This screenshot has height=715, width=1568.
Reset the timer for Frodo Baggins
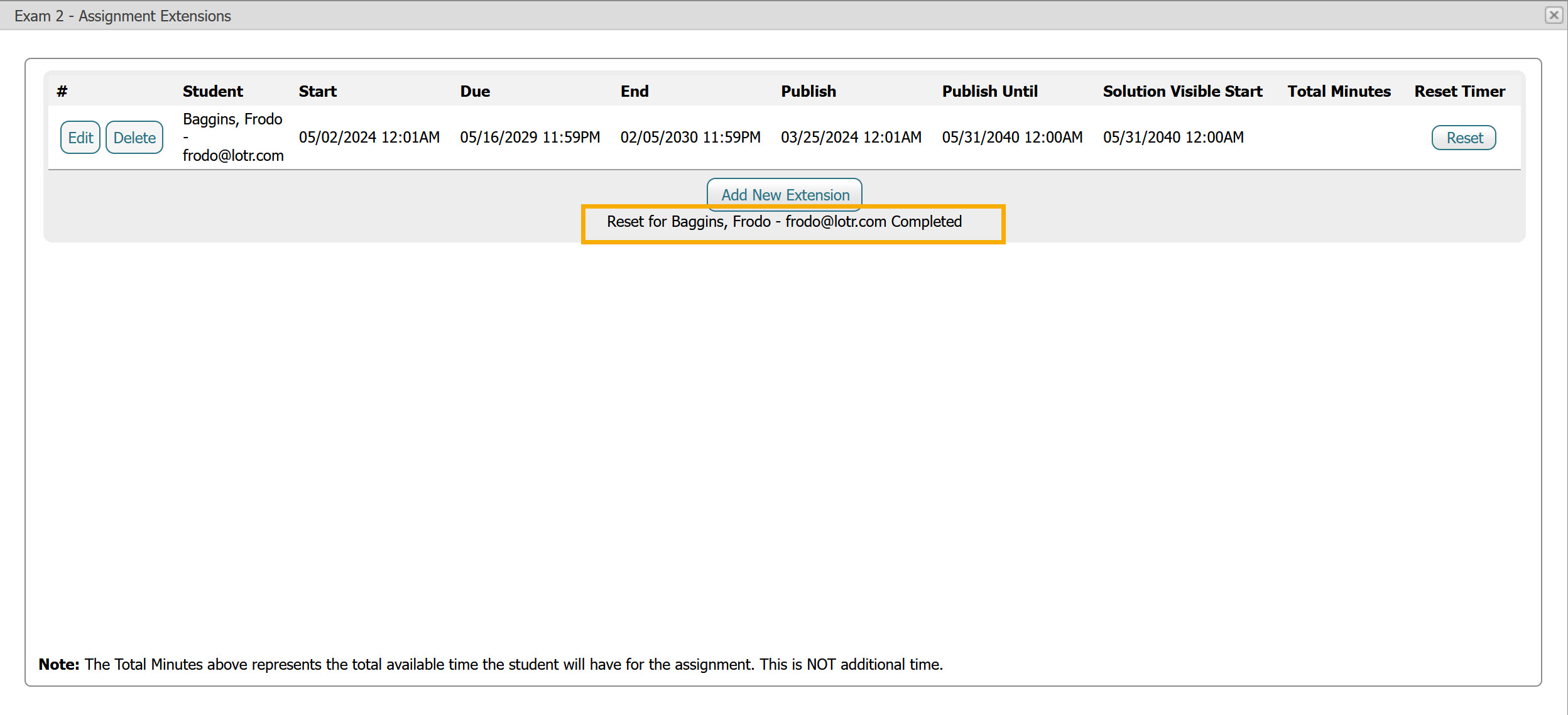[x=1464, y=138]
